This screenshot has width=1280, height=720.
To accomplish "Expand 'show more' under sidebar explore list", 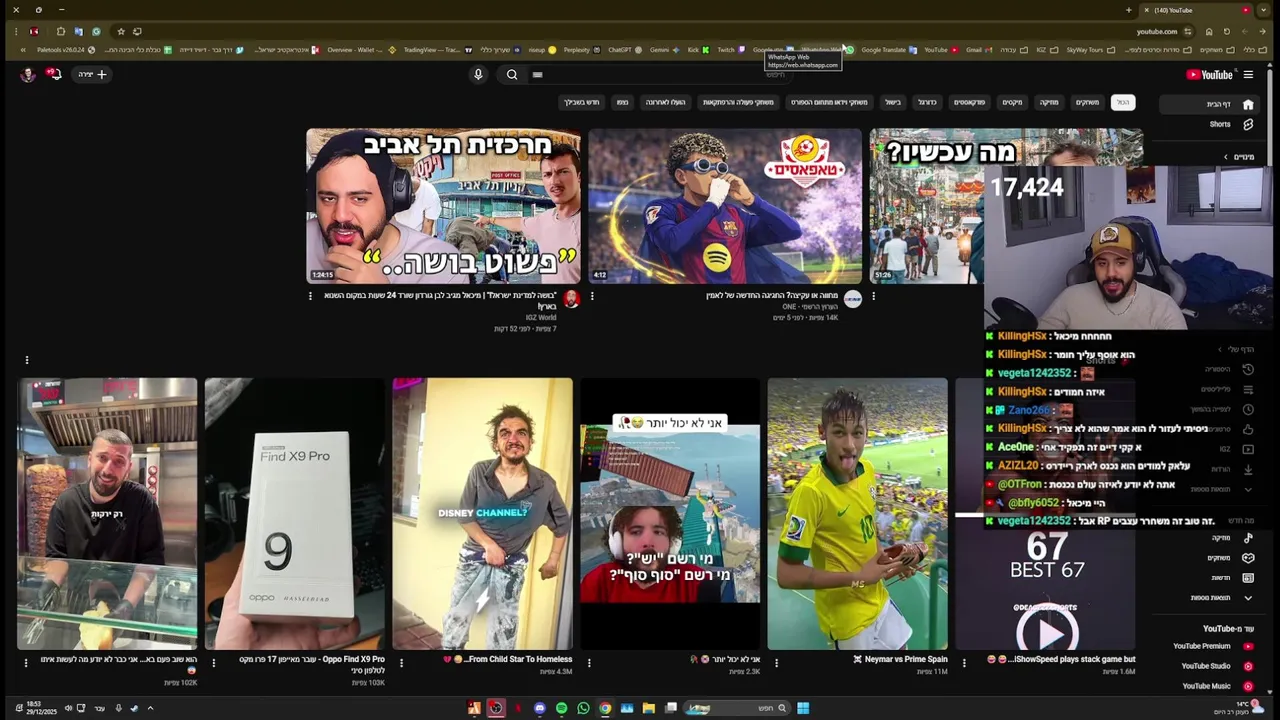I will pyautogui.click(x=1222, y=598).
